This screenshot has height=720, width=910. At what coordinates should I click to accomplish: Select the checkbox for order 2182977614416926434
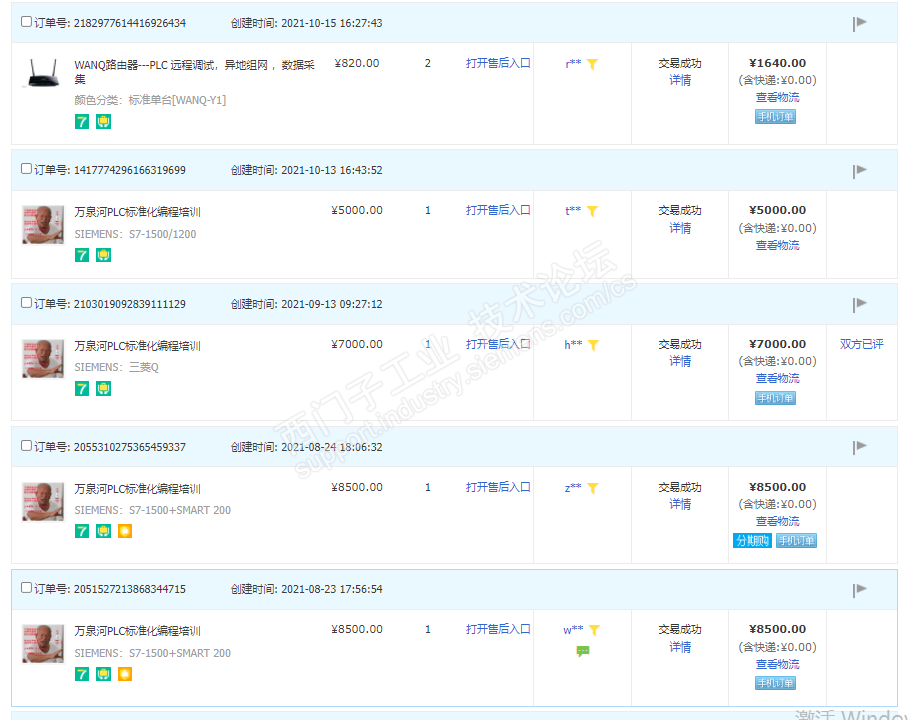click(27, 22)
